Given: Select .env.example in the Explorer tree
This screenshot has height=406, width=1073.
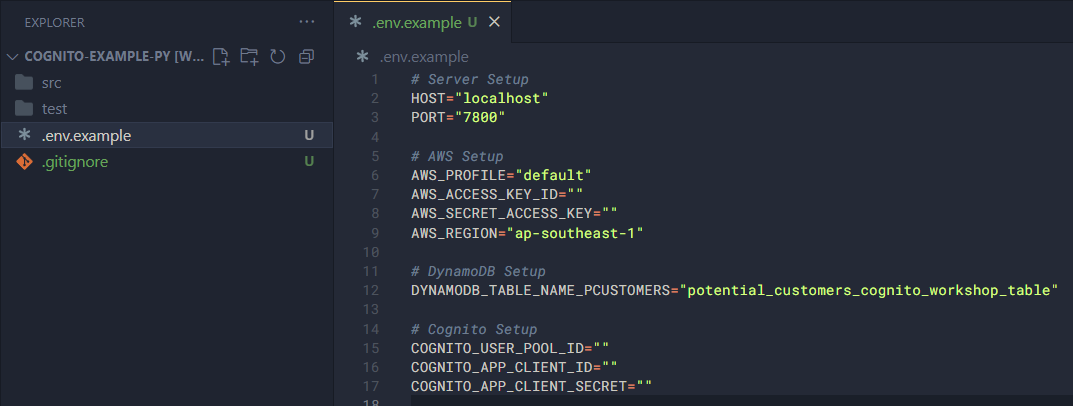Looking at the screenshot, I should point(86,135).
